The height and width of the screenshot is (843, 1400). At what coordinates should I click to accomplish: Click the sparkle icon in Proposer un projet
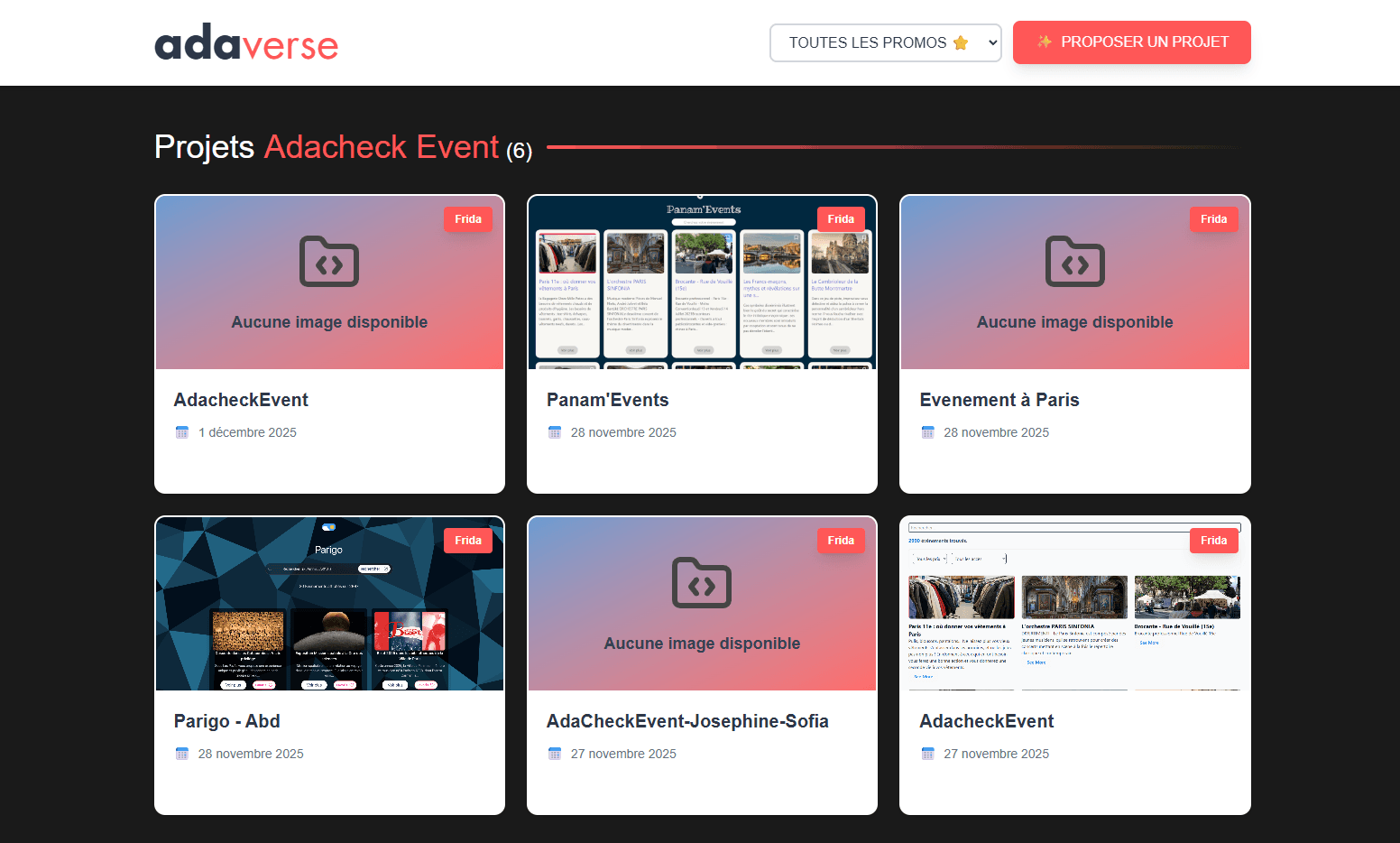pos(1045,42)
